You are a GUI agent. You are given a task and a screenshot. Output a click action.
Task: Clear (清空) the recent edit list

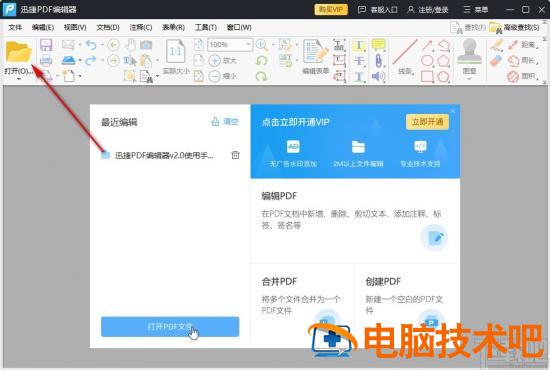point(225,122)
